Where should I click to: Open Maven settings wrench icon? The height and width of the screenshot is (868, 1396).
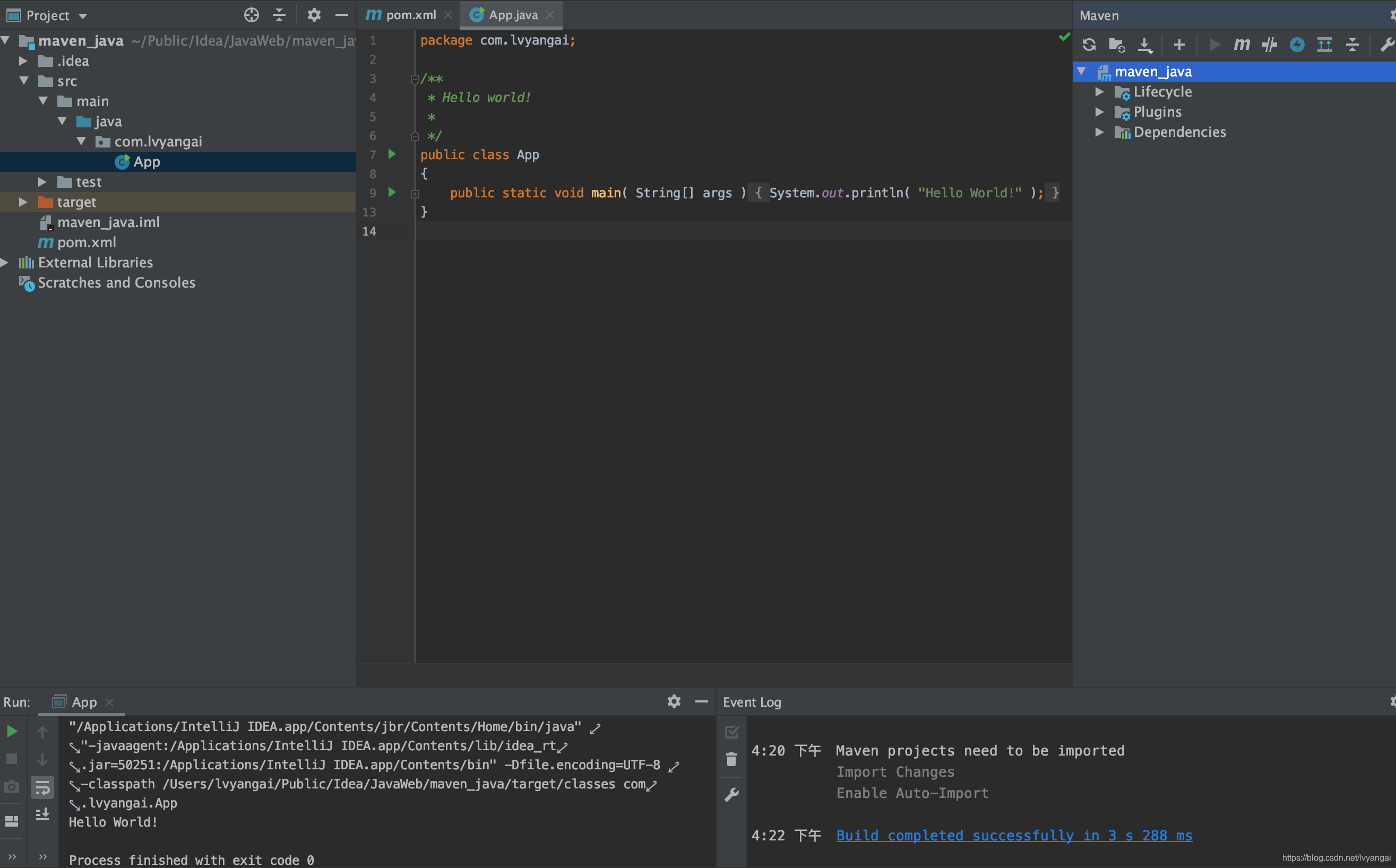pyautogui.click(x=1387, y=45)
